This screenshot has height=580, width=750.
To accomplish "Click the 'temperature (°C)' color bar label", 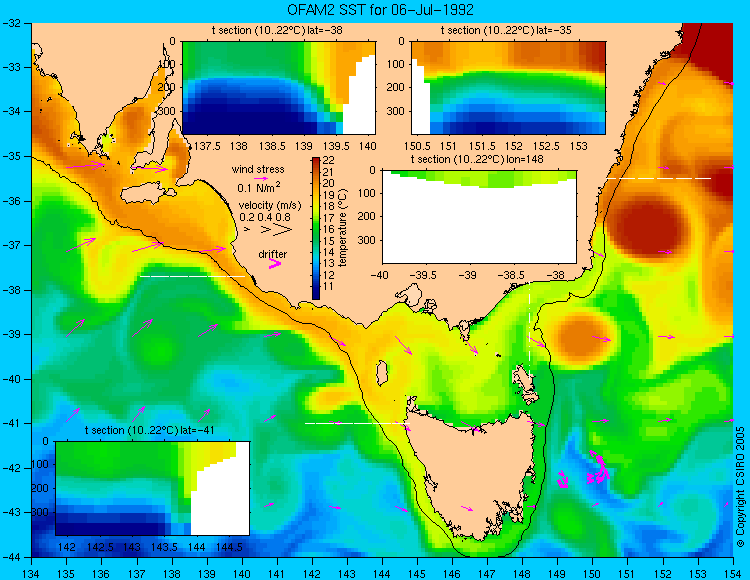I will (x=343, y=228).
